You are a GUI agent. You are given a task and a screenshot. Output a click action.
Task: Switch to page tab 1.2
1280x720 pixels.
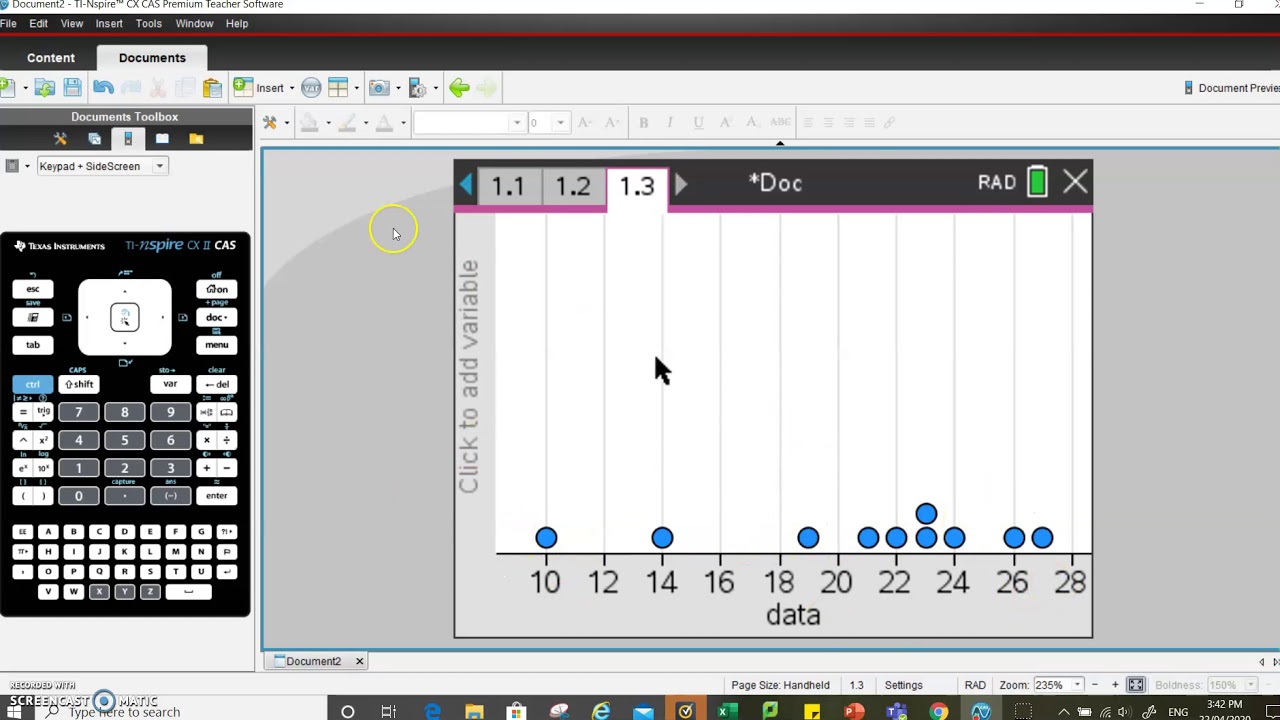[x=573, y=186]
